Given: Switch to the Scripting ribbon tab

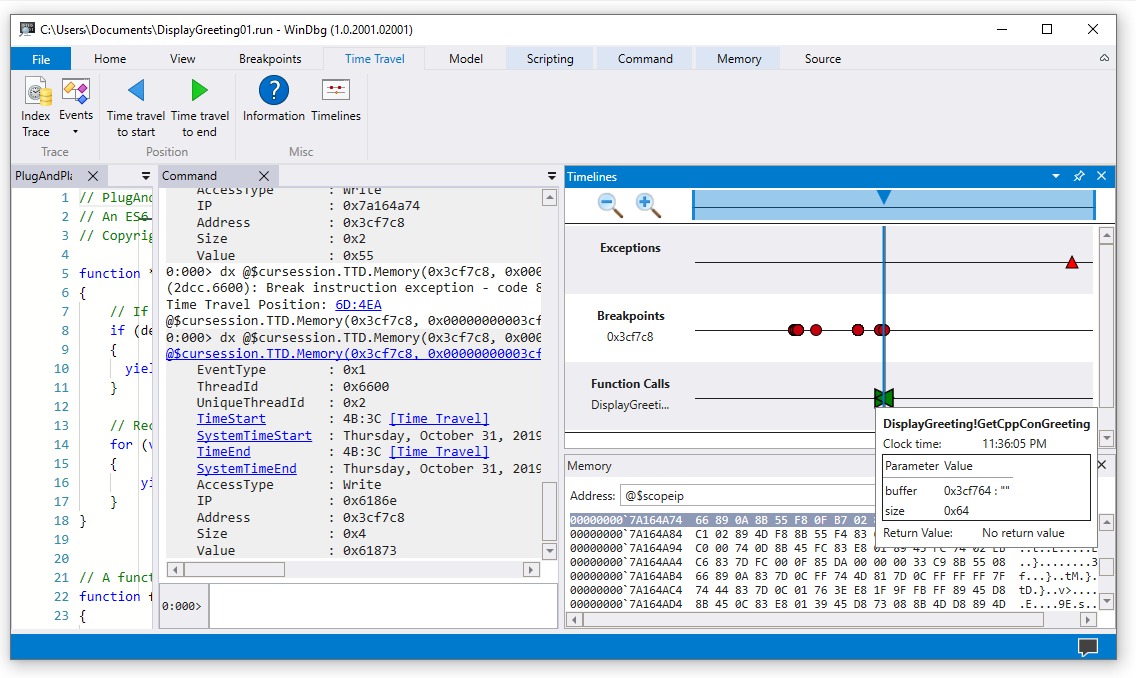Looking at the screenshot, I should (x=549, y=58).
